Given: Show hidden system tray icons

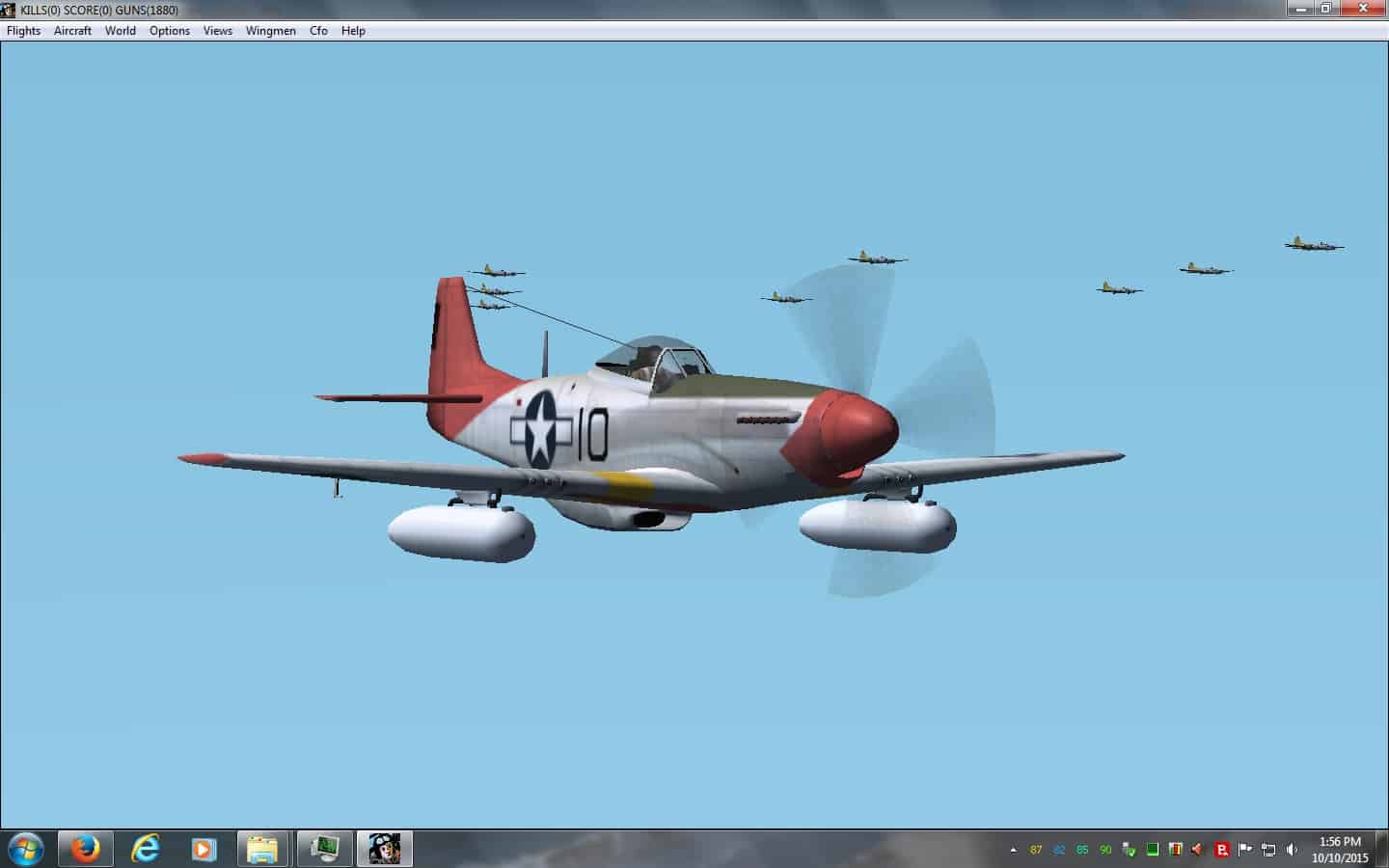Looking at the screenshot, I should click(1013, 850).
